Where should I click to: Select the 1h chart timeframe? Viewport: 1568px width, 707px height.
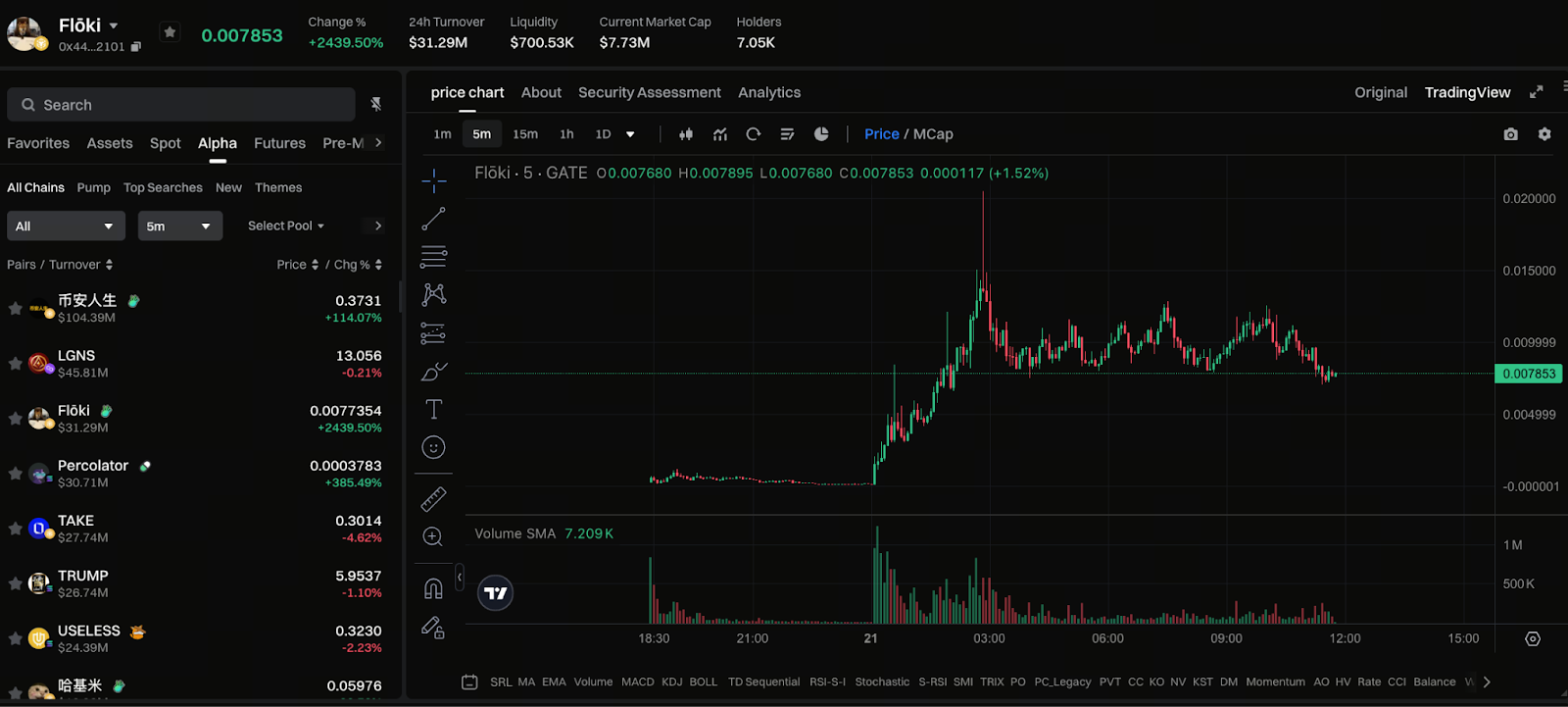tap(566, 134)
